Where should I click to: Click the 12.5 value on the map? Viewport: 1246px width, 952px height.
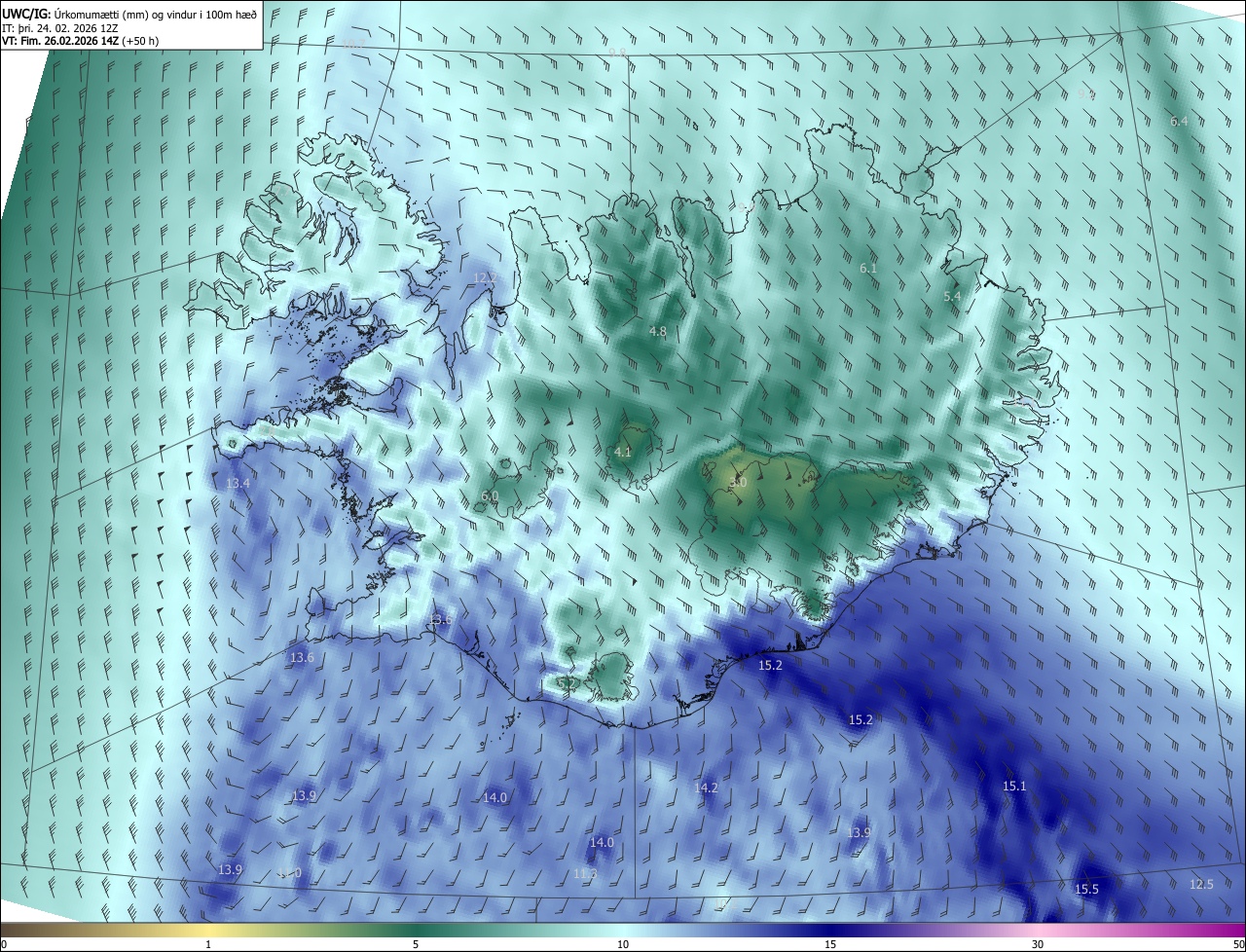click(1201, 884)
